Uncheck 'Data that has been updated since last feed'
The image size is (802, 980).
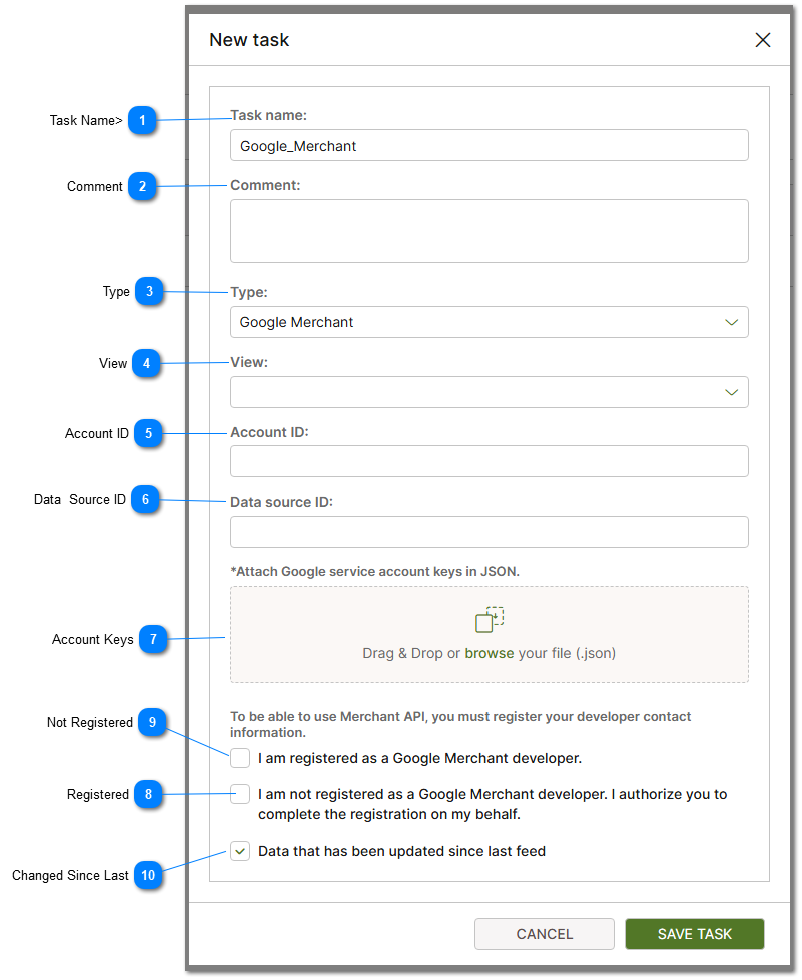point(240,851)
